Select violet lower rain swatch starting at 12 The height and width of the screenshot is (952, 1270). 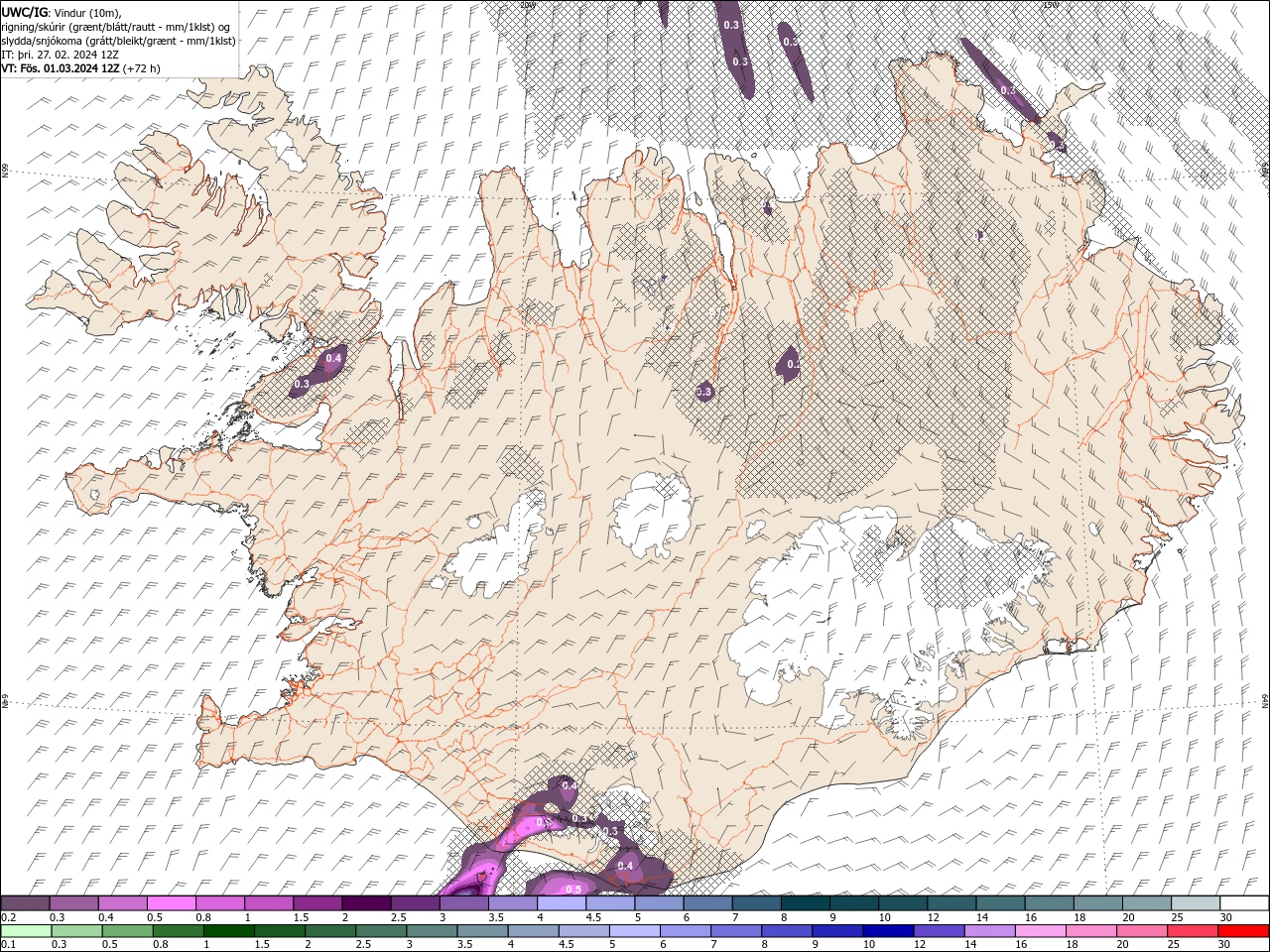939,931
